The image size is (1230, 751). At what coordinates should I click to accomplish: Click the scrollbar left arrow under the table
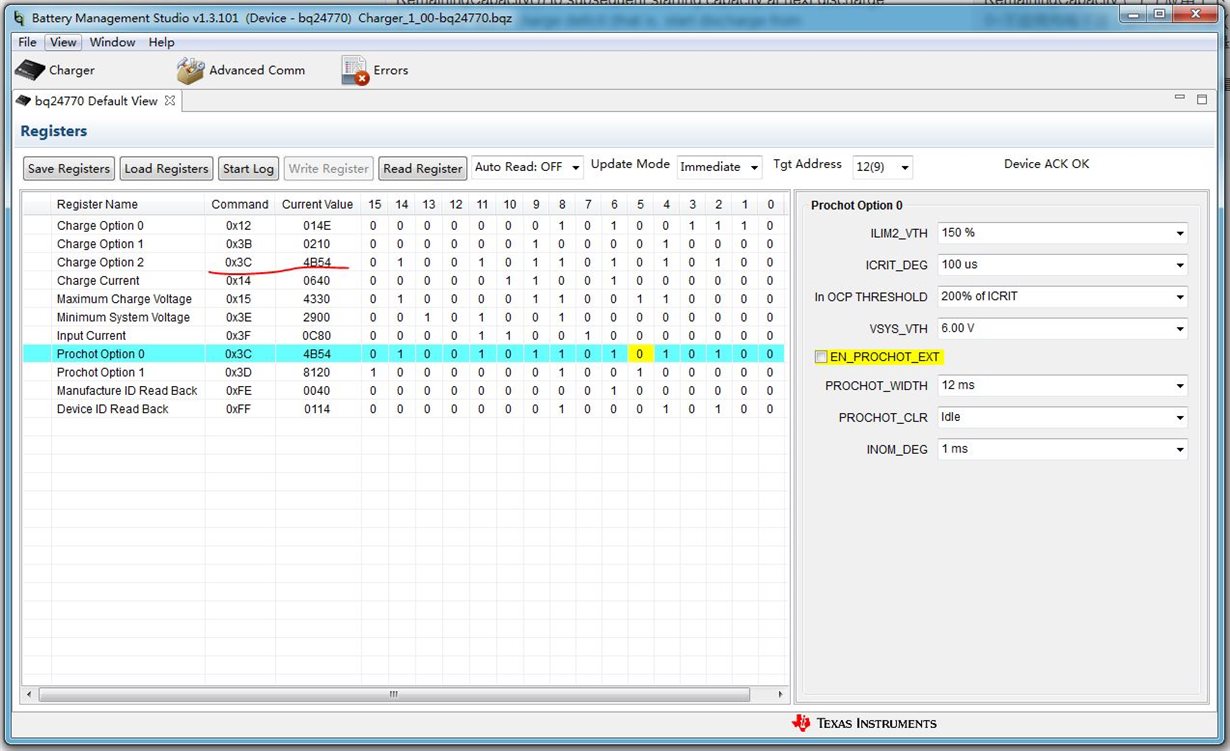[30, 694]
